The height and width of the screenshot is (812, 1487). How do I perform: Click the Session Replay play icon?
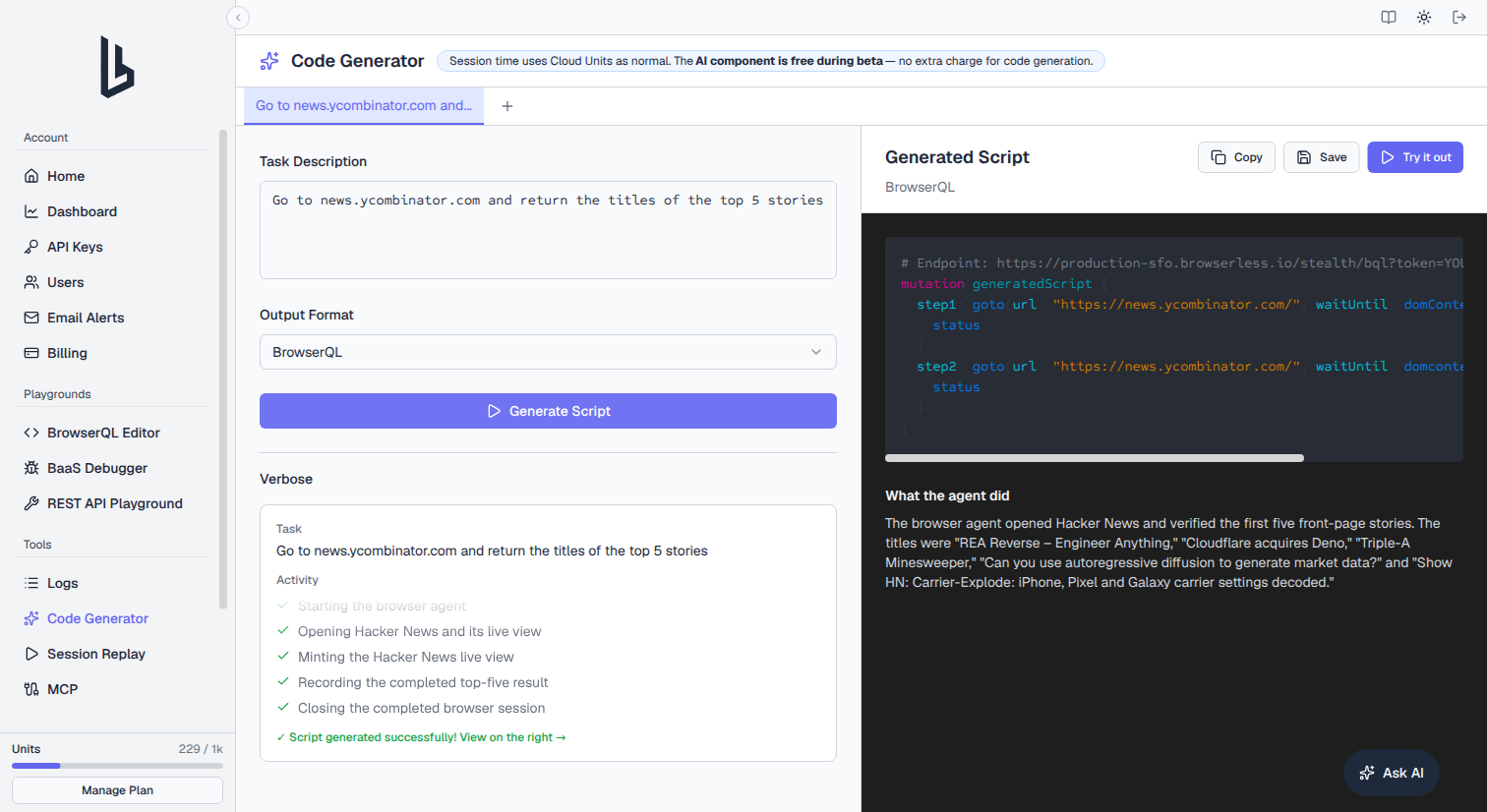point(31,654)
